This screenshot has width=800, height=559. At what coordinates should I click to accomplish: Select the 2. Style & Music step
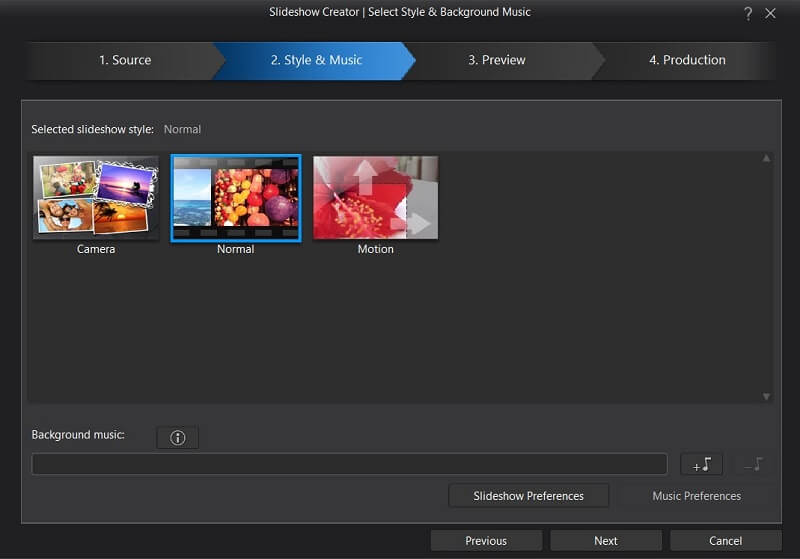tap(316, 60)
